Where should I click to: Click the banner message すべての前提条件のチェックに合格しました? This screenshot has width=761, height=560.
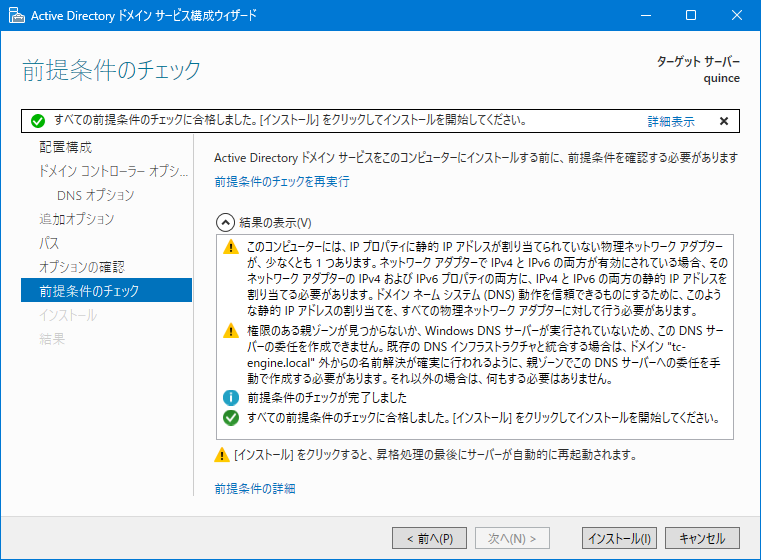291,120
